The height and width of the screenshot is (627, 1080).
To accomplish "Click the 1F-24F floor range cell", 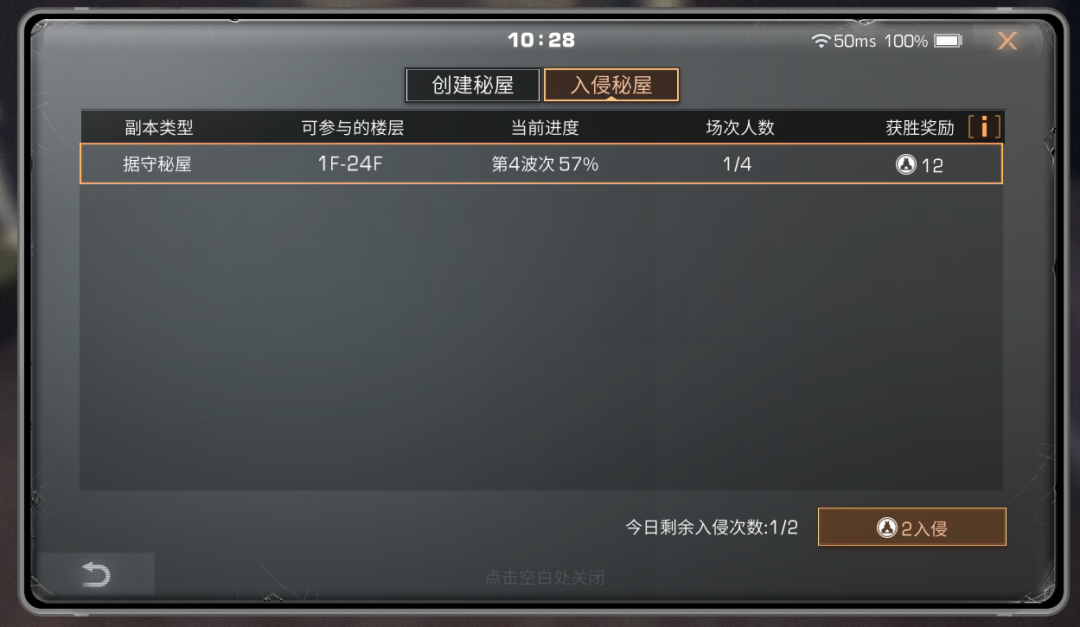I will (350, 163).
